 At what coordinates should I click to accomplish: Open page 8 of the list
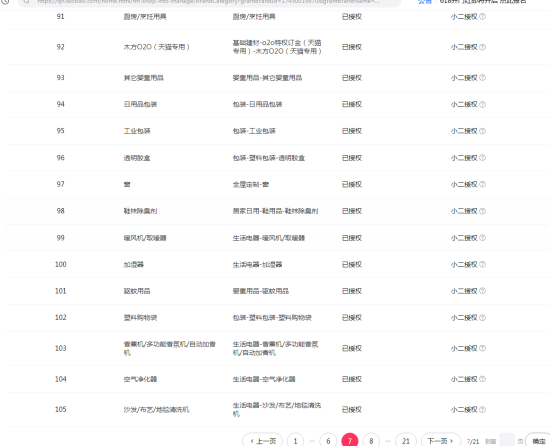(x=371, y=441)
